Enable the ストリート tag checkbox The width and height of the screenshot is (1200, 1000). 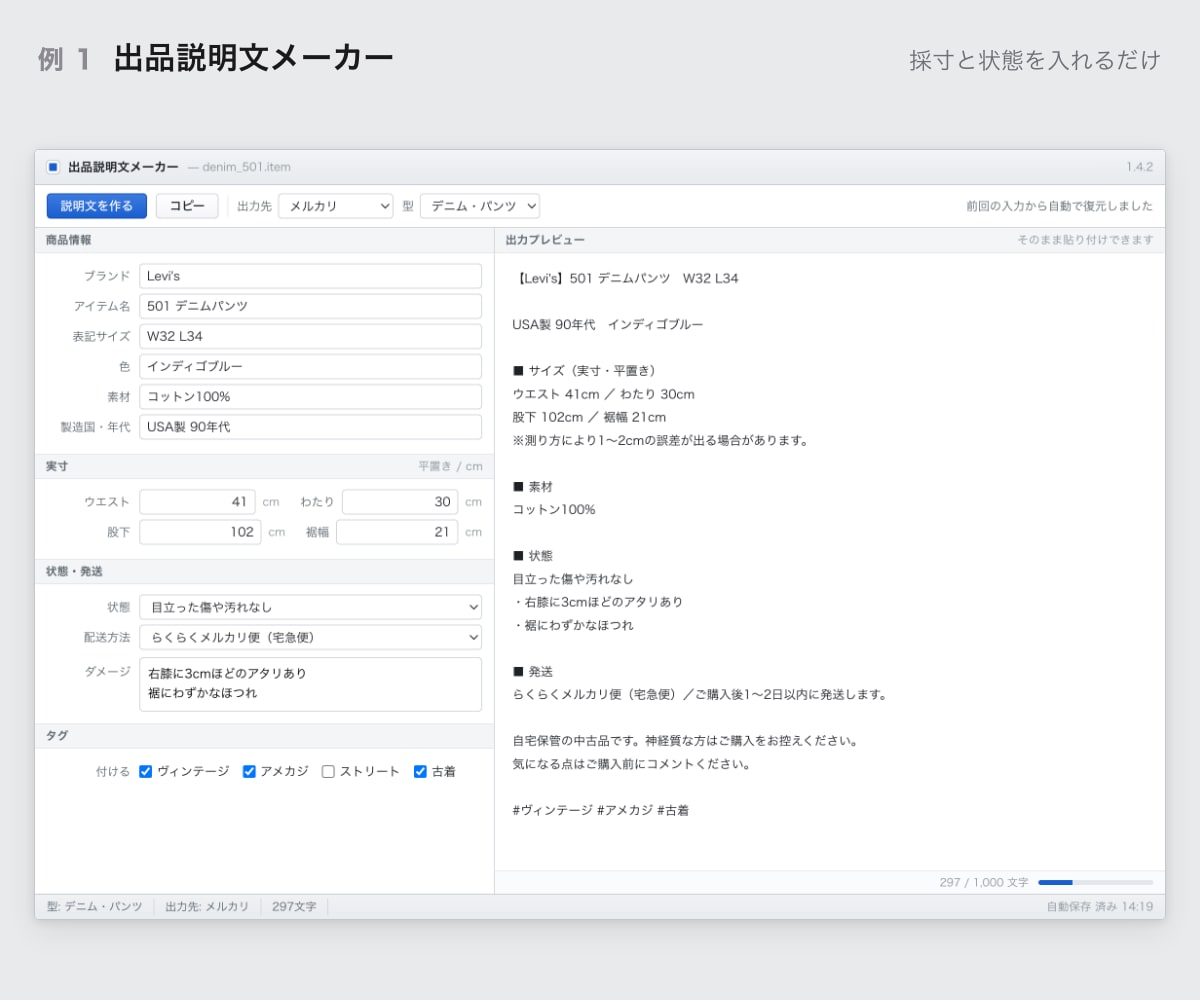tap(328, 771)
